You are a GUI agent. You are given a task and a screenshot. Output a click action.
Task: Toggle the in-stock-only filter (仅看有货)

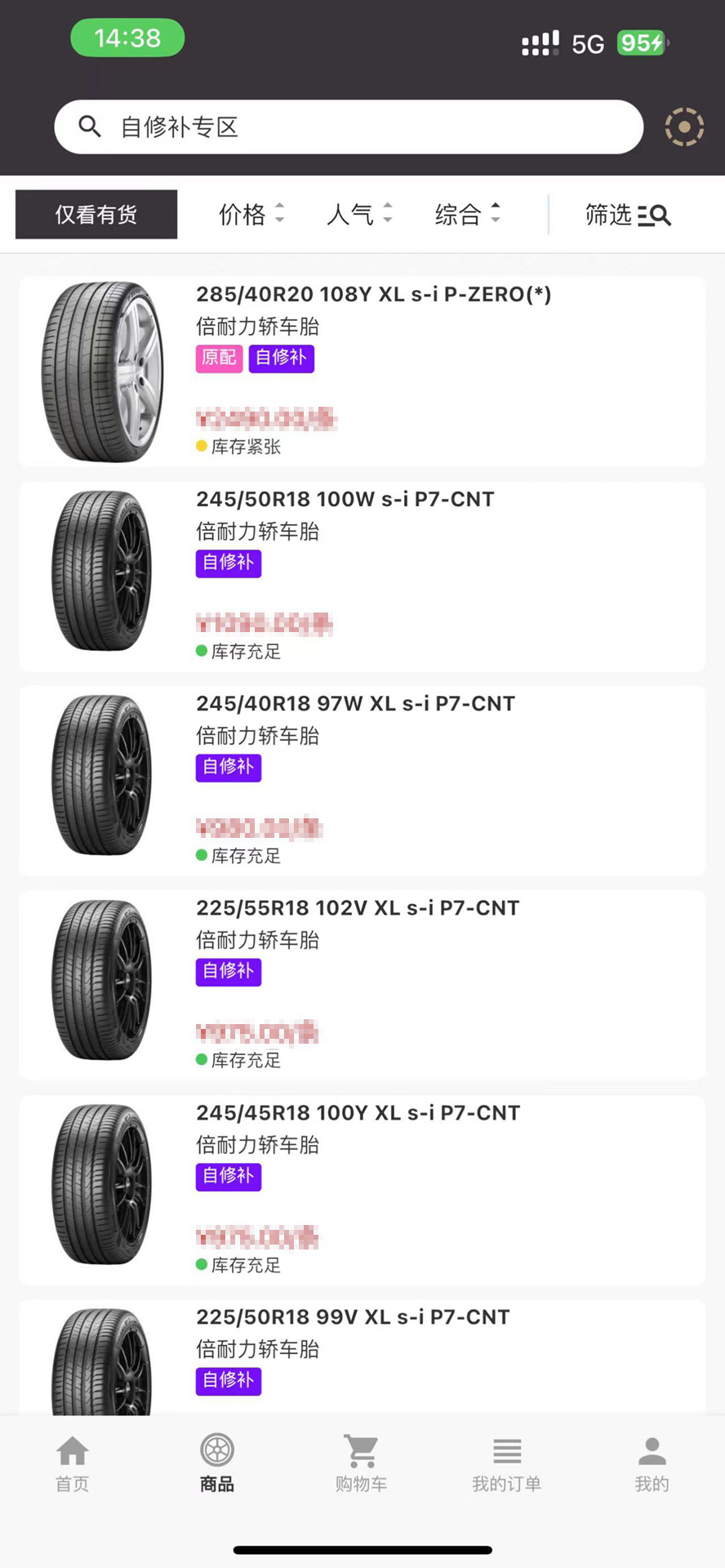[x=96, y=215]
